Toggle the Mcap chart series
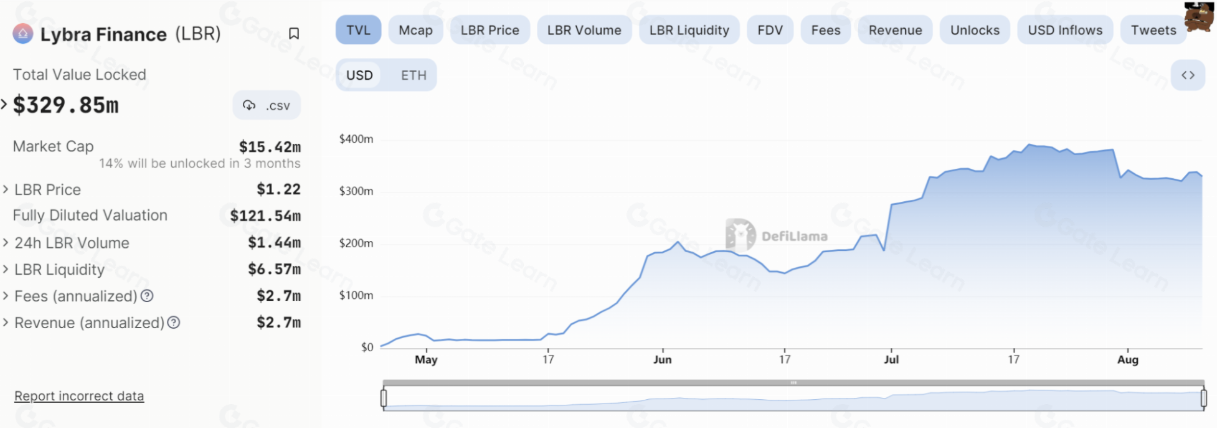The height and width of the screenshot is (428, 1217). coord(415,30)
